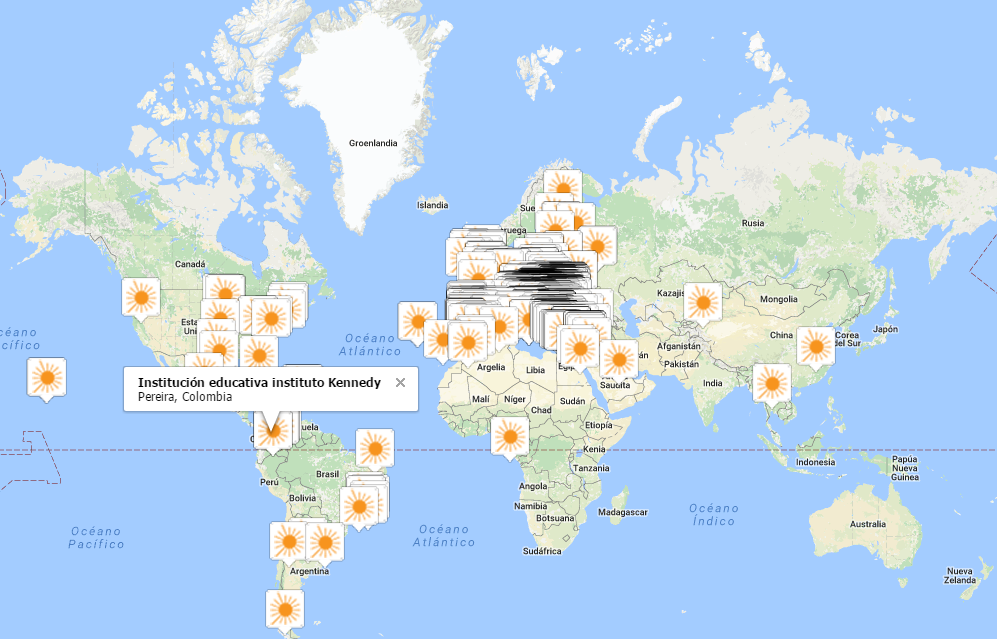Screen dimensions: 997x640
Task: Click the sun marker near Saudi Arabia
Action: coord(619,360)
